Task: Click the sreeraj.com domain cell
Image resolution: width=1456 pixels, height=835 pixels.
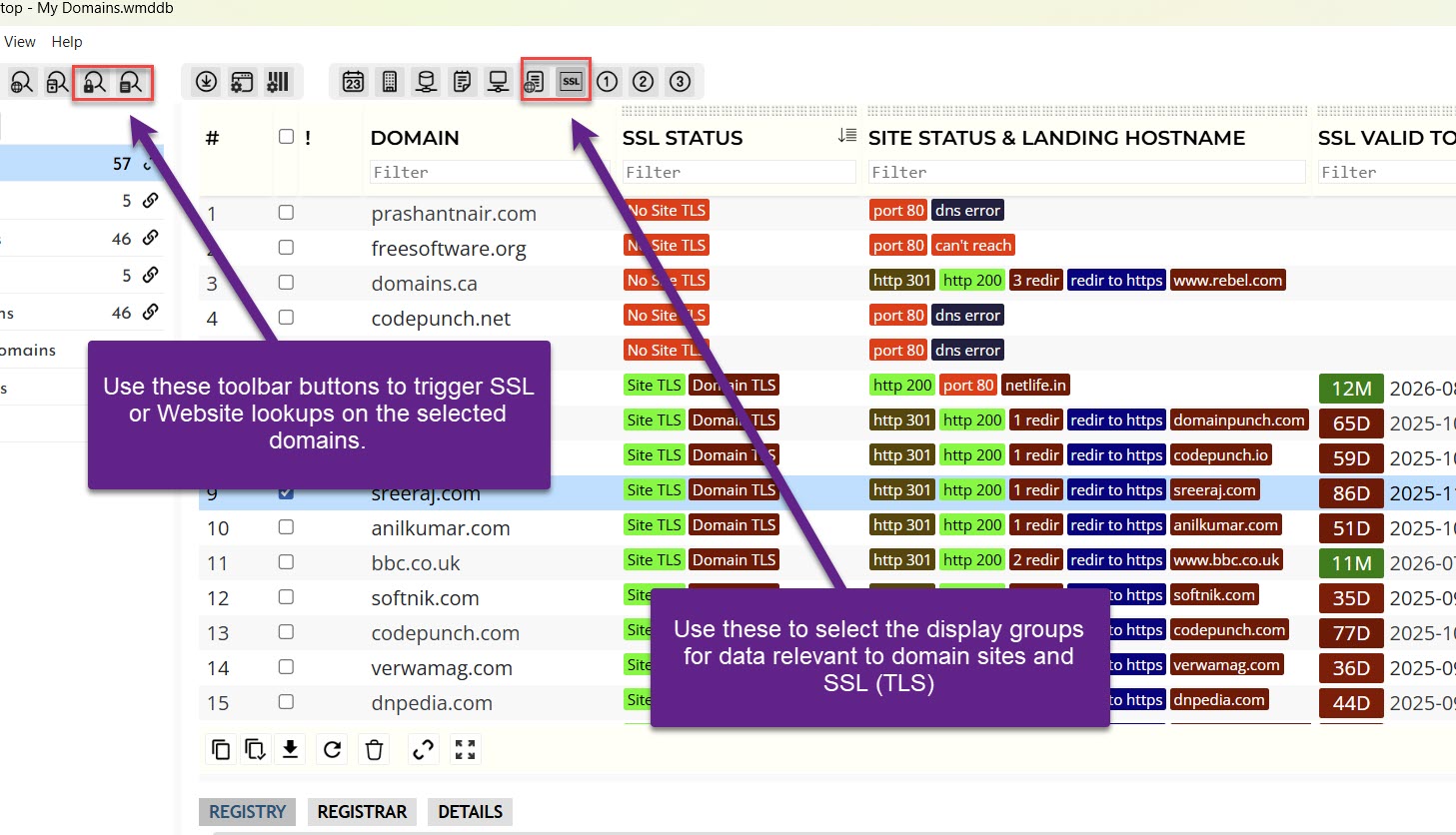Action: point(426,493)
